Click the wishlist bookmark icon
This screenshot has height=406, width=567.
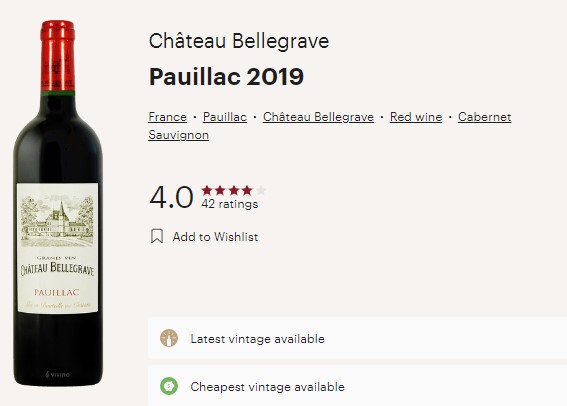click(157, 236)
